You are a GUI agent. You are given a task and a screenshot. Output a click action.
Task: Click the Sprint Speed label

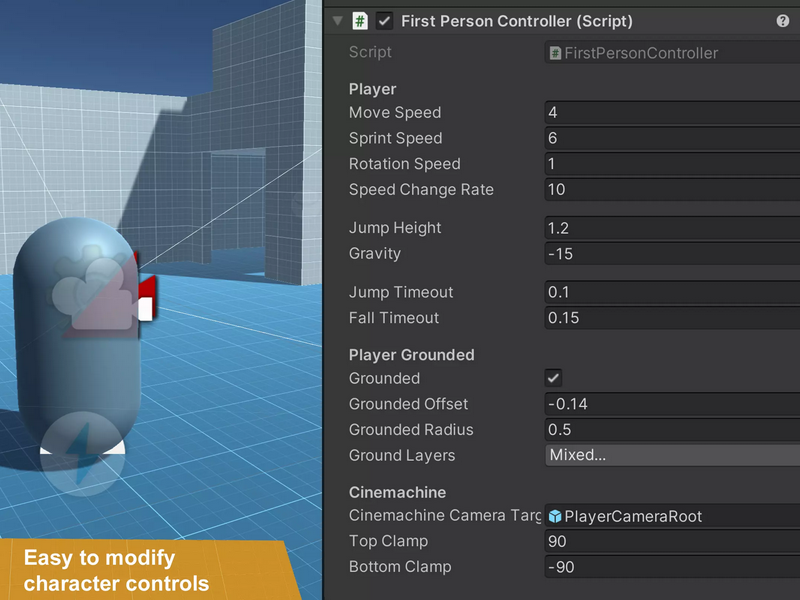point(395,138)
